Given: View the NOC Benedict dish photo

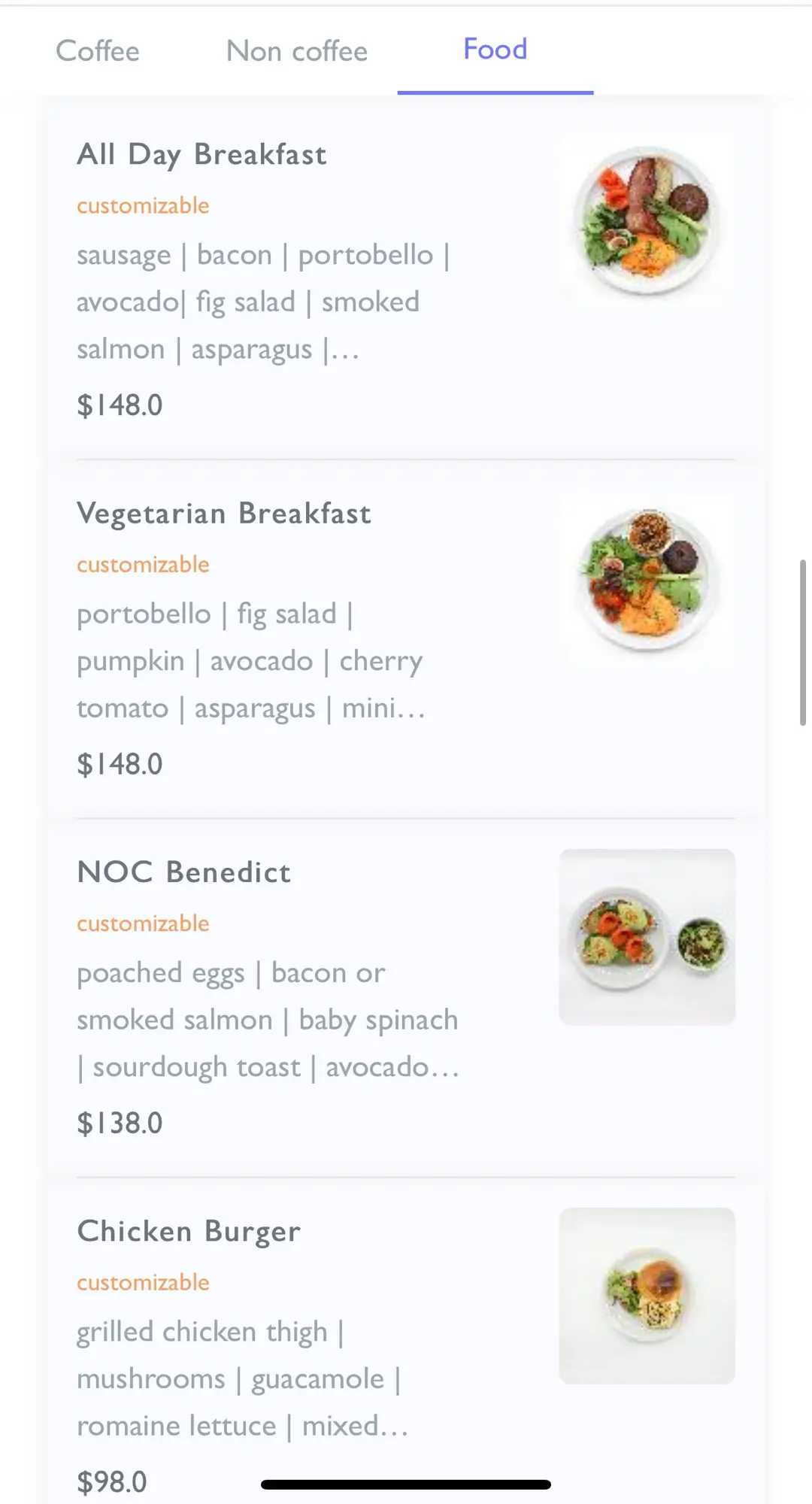Looking at the screenshot, I should [647, 937].
